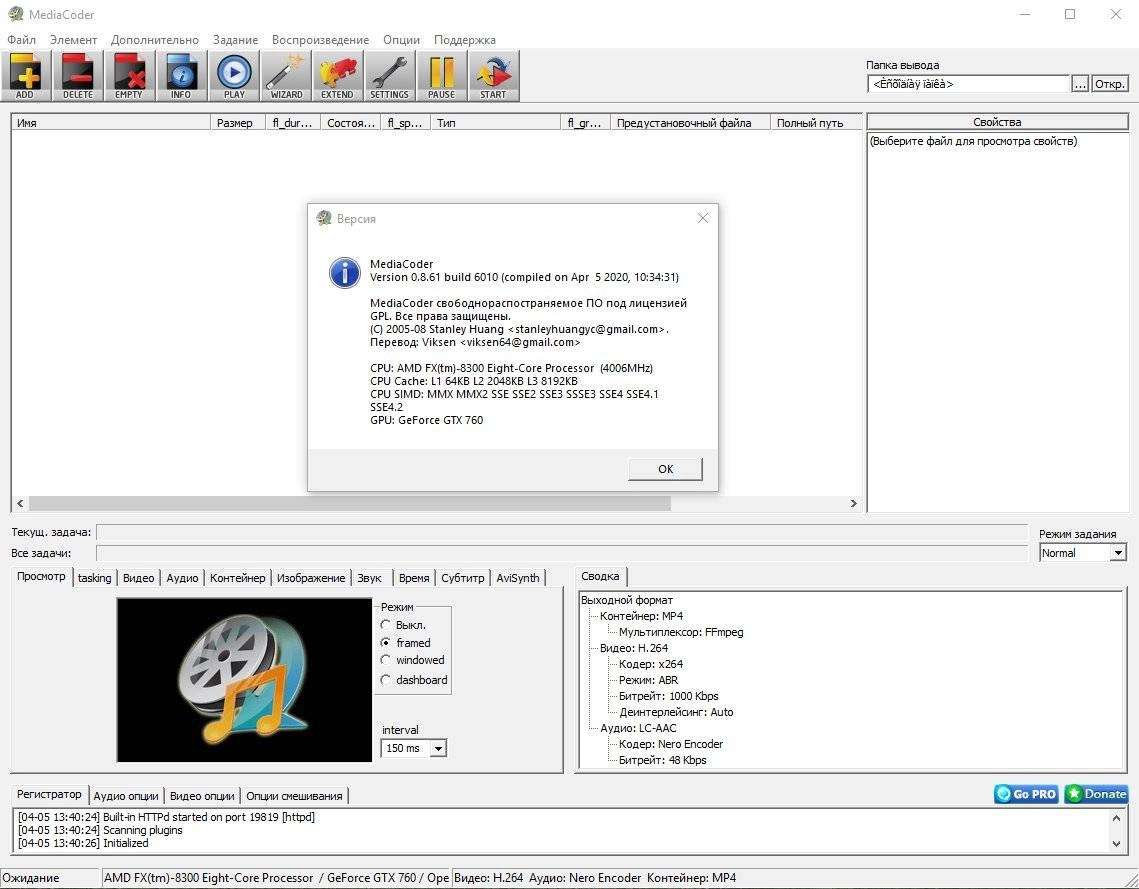Image resolution: width=1139 pixels, height=889 pixels.
Task: Open the interval 150 ms dropdown
Action: pos(438,748)
